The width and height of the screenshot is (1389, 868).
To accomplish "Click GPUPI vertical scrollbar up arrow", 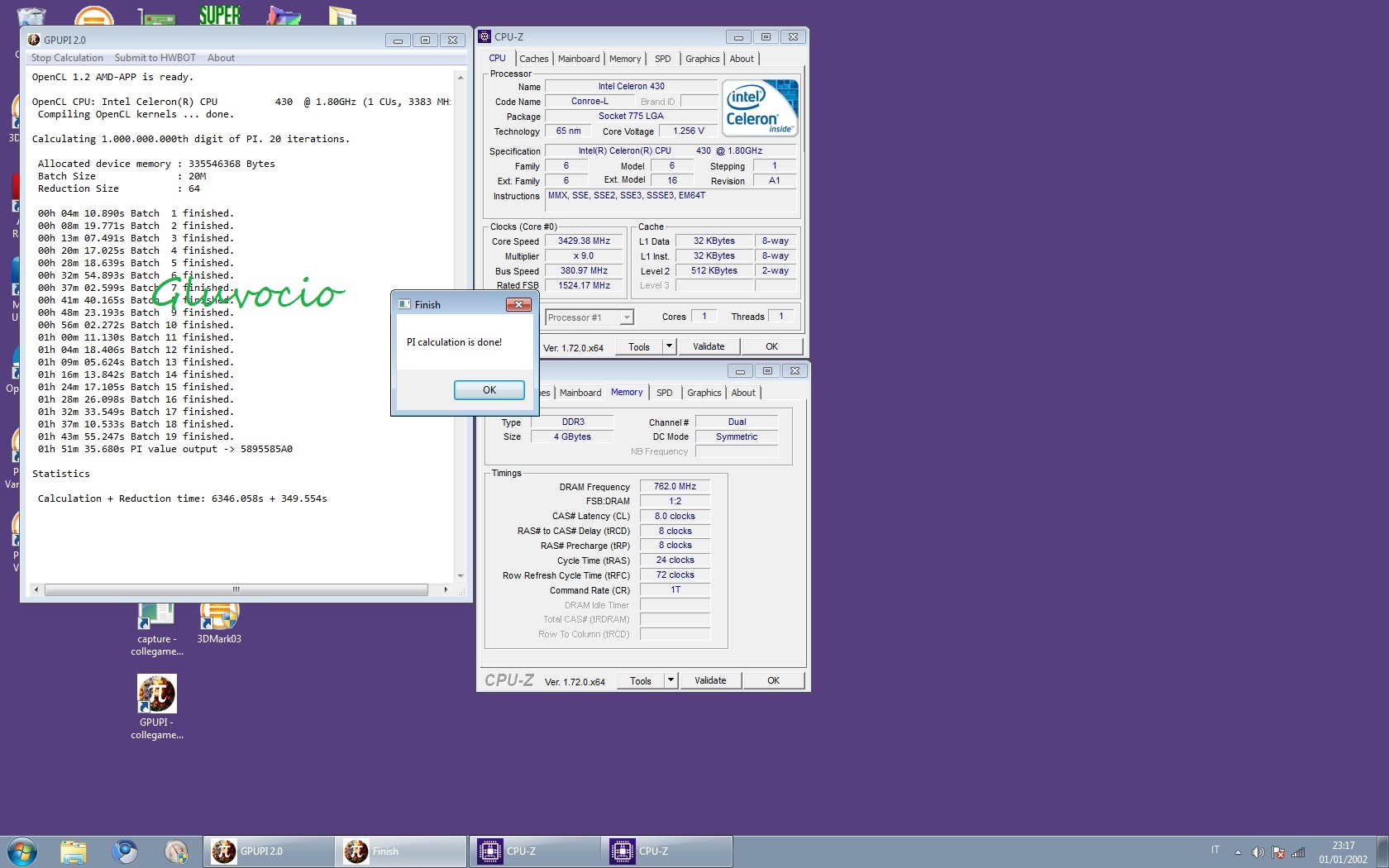I will tap(461, 77).
